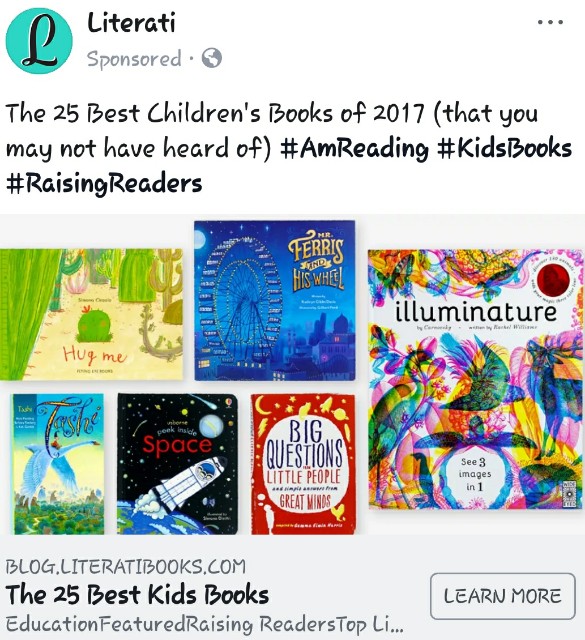The width and height of the screenshot is (585, 640).
Task: Open the #RaisingReaders hashtag
Action: 104,183
